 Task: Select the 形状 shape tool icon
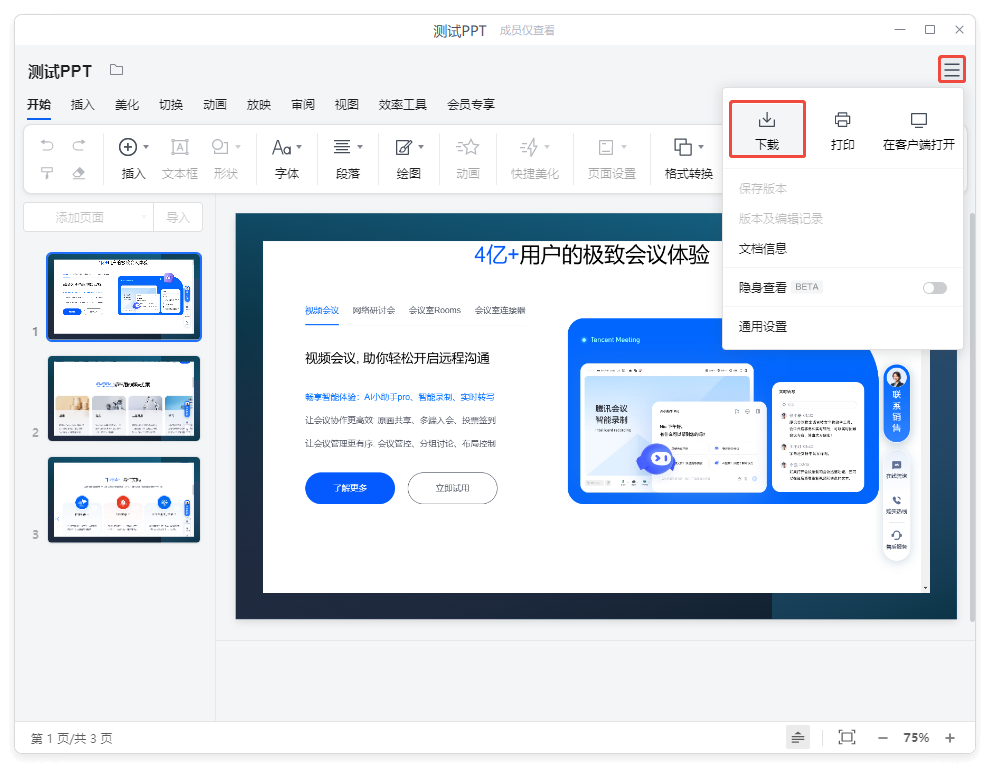220,147
